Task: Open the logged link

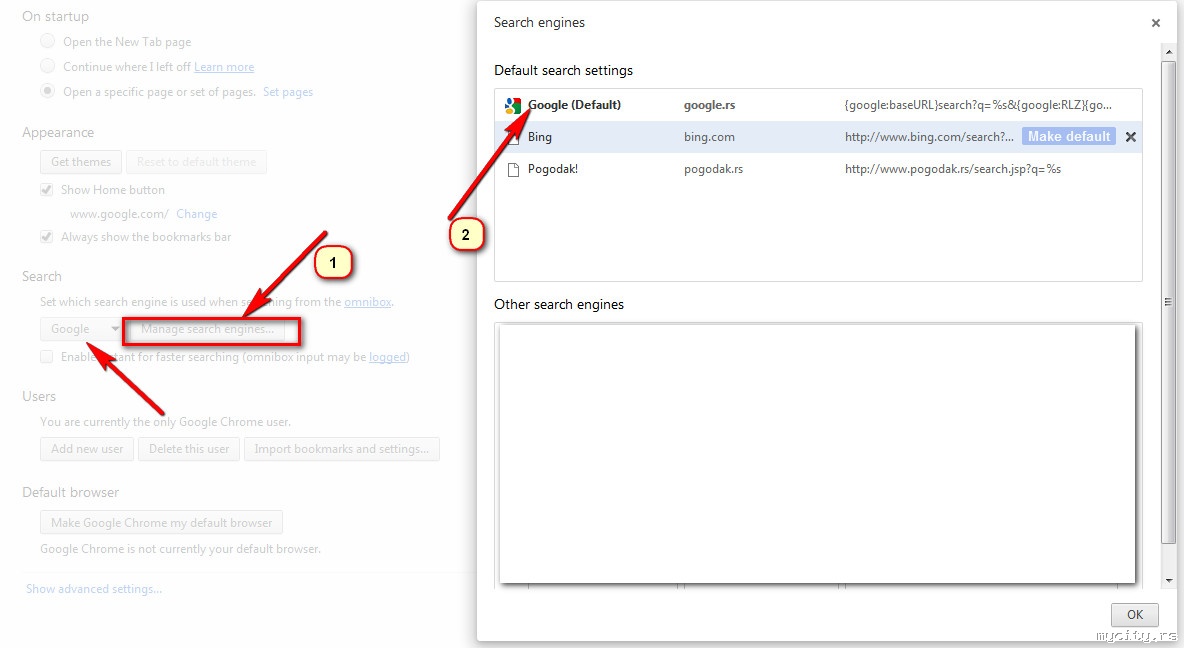Action: tap(388, 356)
